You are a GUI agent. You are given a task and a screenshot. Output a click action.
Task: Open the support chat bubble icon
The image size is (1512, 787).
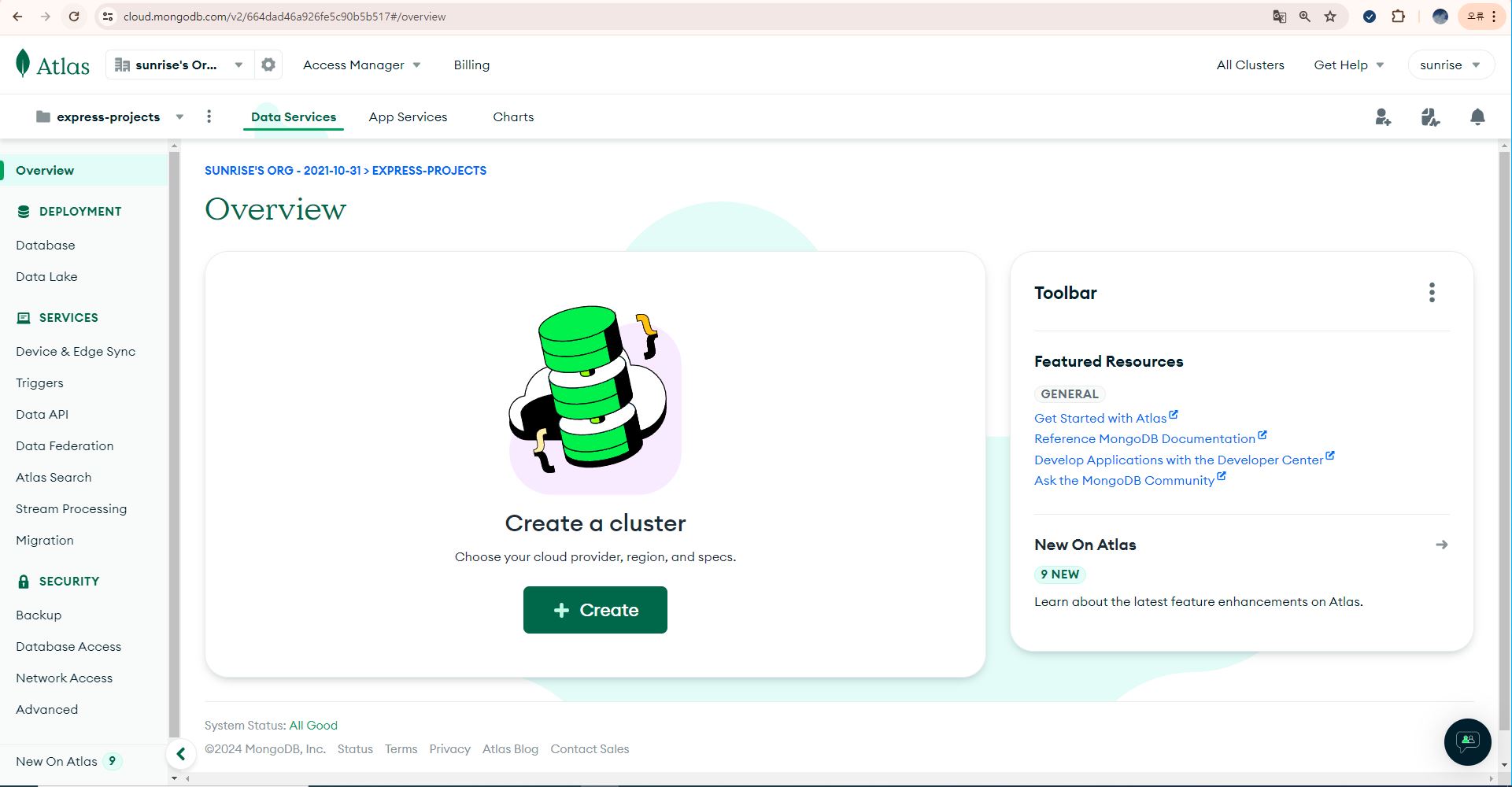pyautogui.click(x=1467, y=741)
